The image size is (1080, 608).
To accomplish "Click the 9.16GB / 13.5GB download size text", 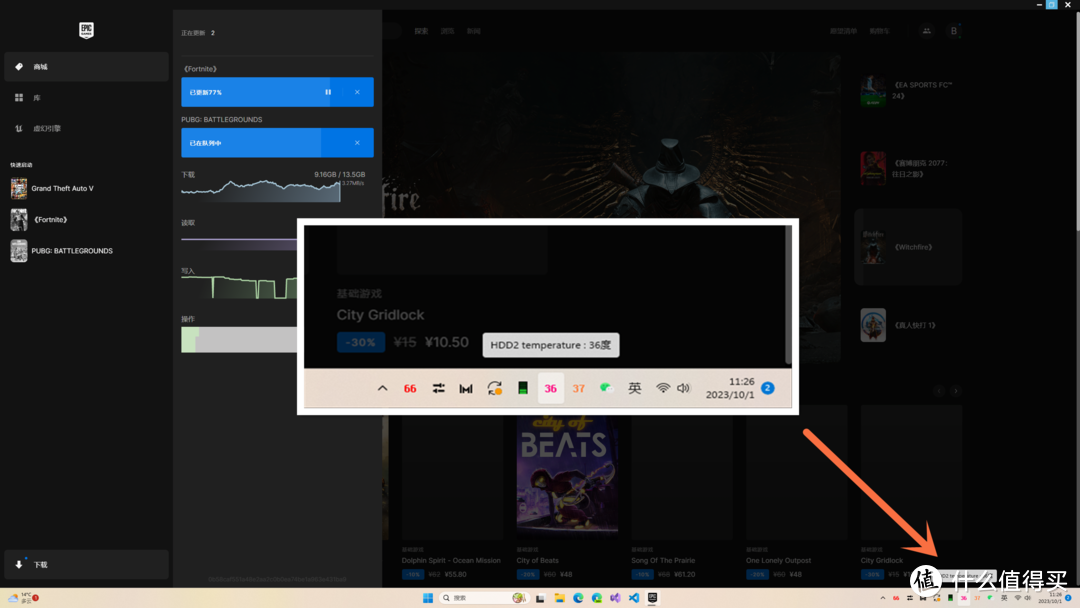I will 340,175.
